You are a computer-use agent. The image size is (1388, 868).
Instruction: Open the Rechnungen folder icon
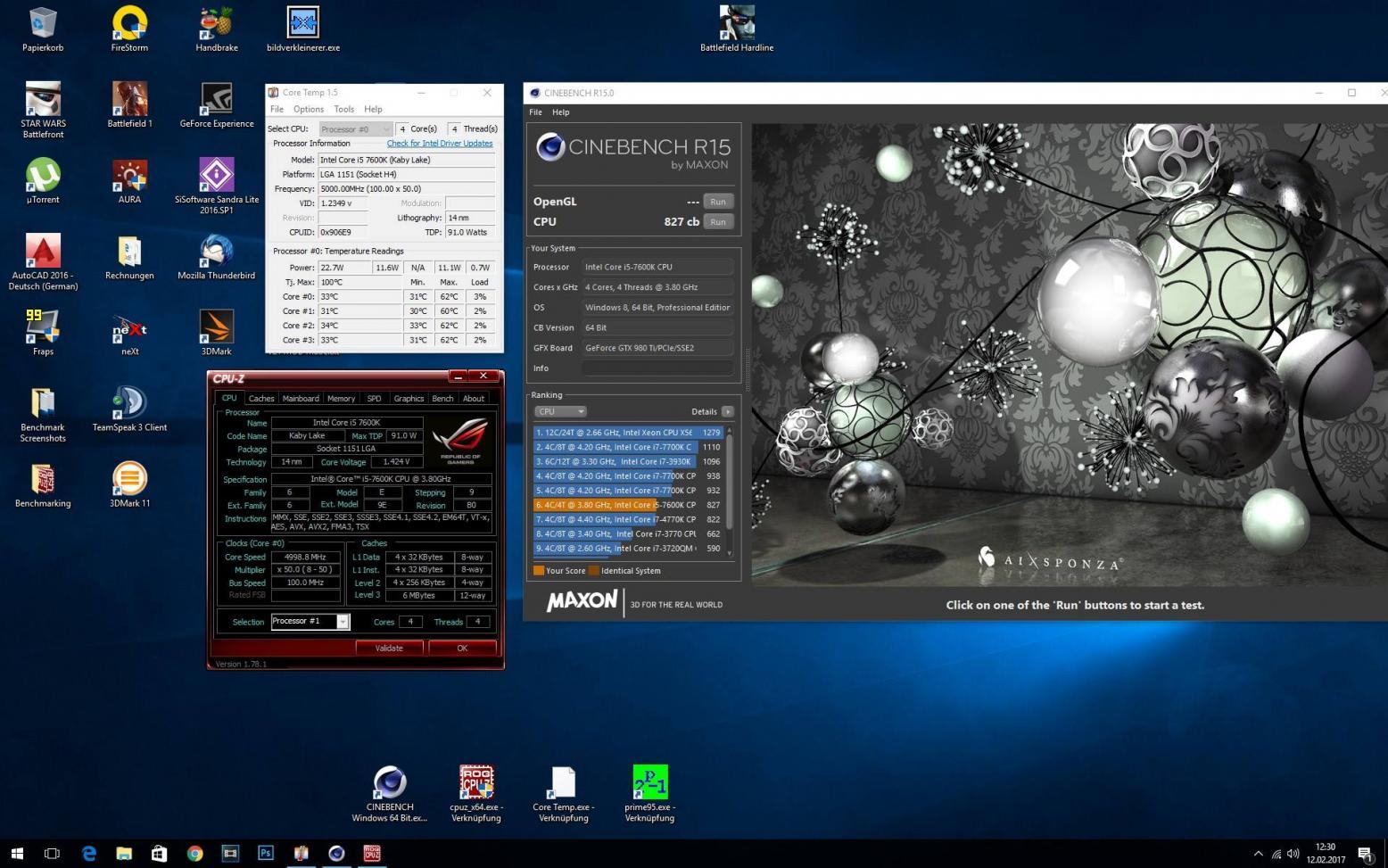pyautogui.click(x=129, y=256)
